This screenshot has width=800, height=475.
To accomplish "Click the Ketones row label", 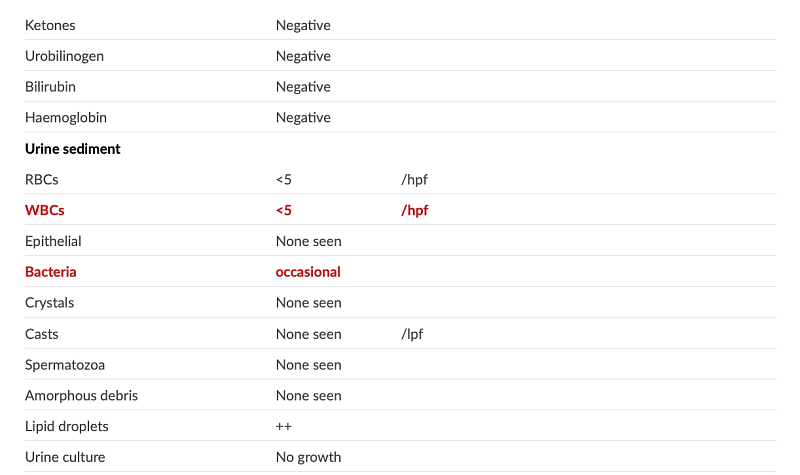I will 50,25.
